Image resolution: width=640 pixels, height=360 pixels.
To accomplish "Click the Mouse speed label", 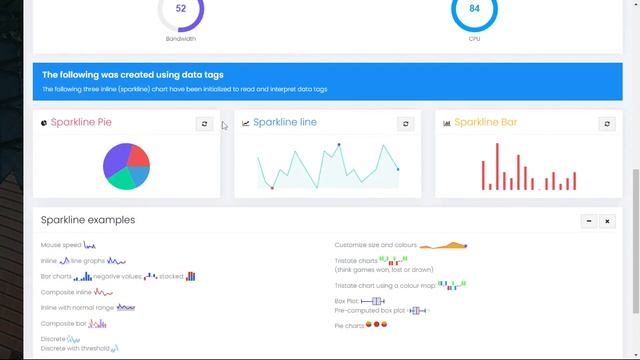I will pyautogui.click(x=61, y=245).
